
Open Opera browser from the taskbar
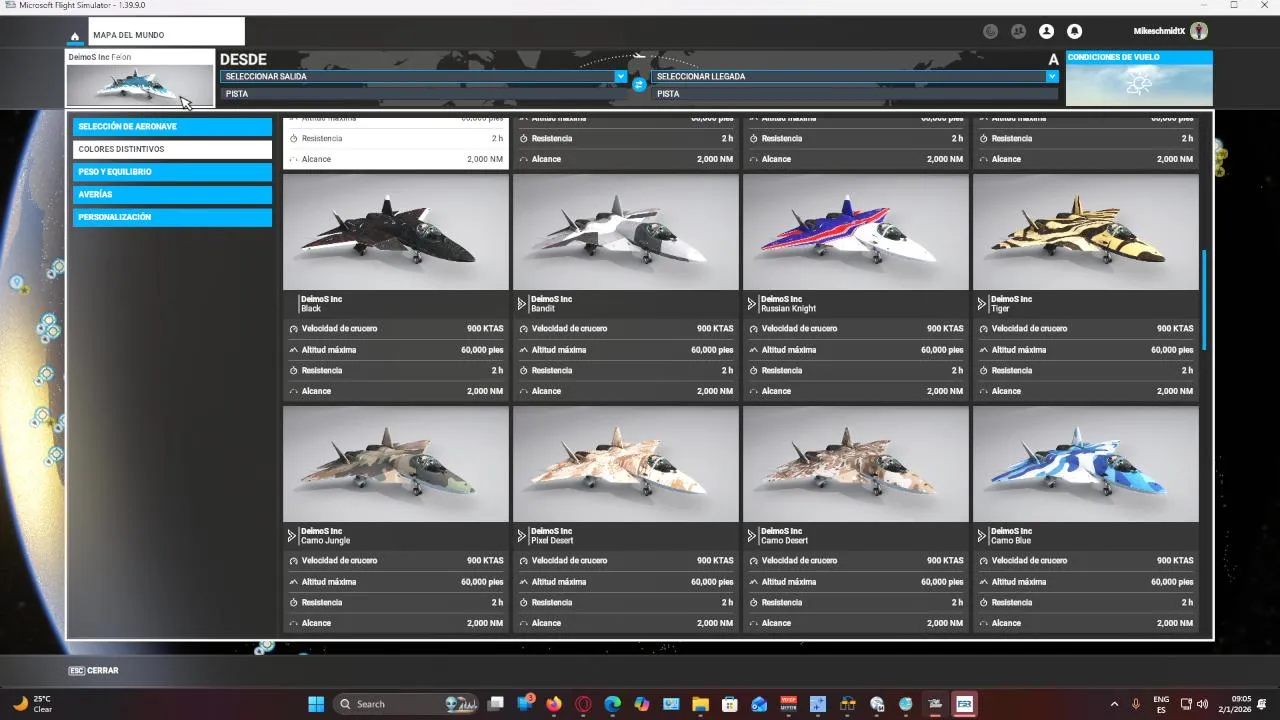[x=583, y=704]
